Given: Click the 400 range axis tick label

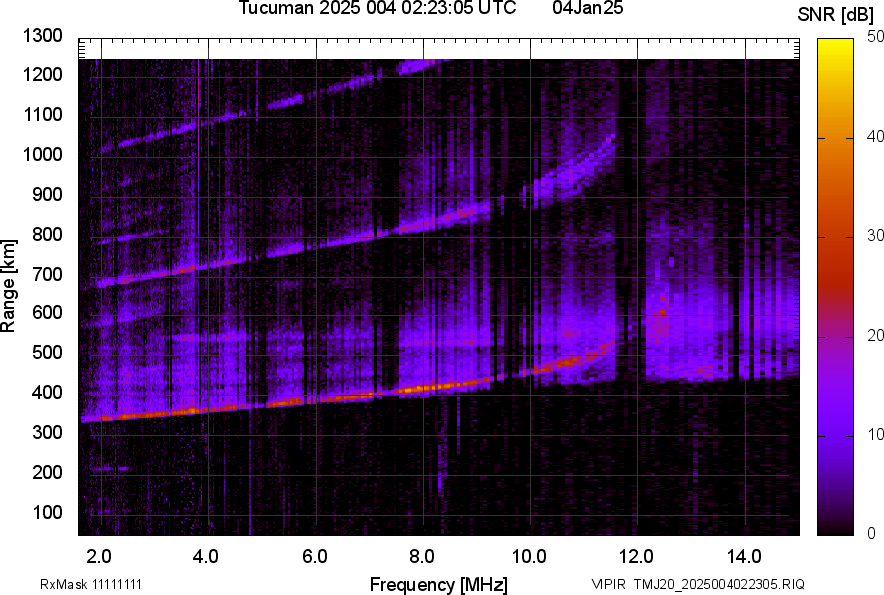Looking at the screenshot, I should [x=50, y=393].
